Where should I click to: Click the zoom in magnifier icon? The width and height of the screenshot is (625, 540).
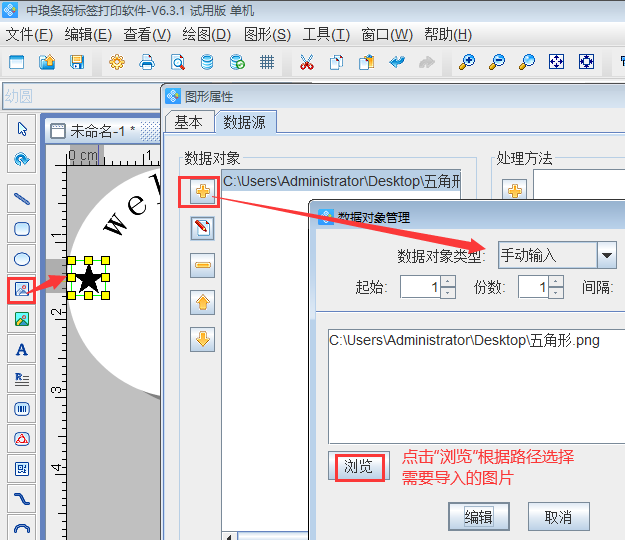(466, 63)
